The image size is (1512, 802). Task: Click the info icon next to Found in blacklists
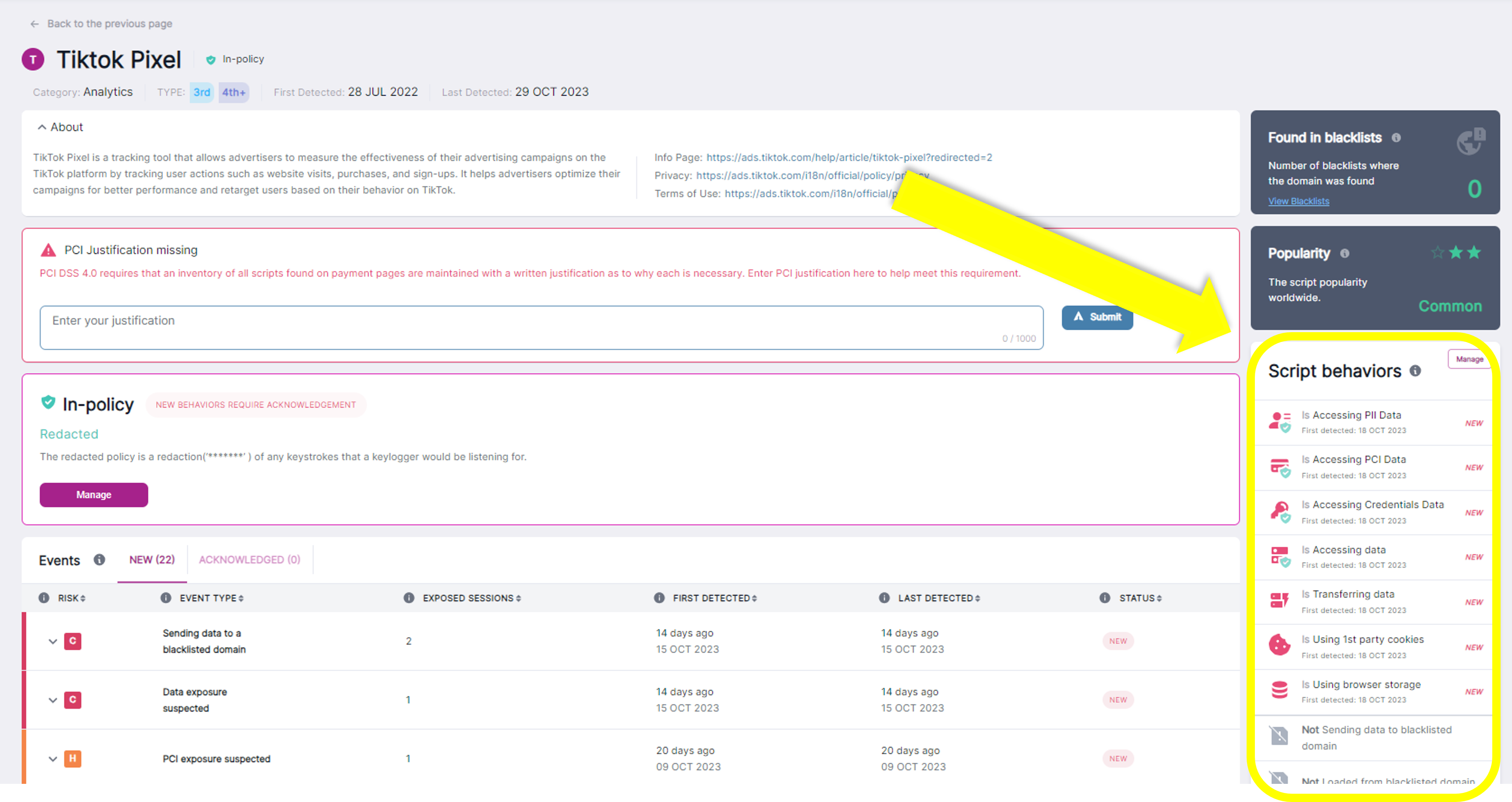pyautogui.click(x=1396, y=137)
